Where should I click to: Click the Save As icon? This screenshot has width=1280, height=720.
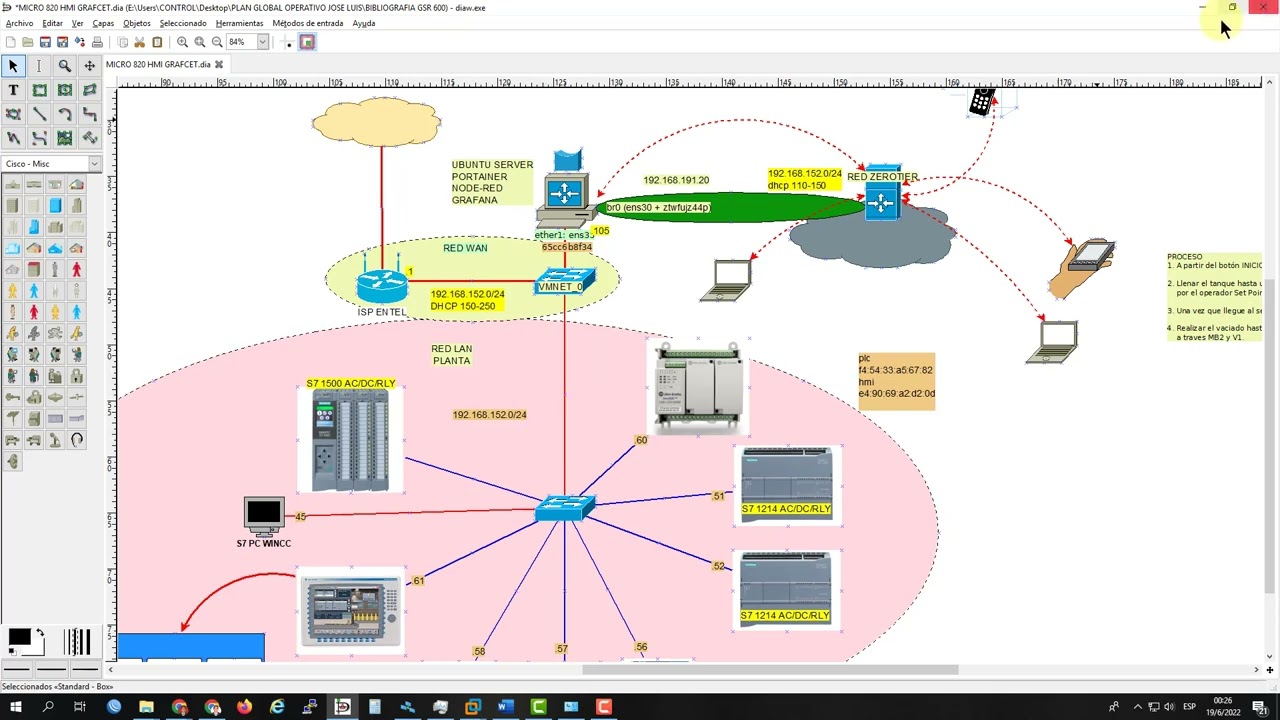[62, 42]
